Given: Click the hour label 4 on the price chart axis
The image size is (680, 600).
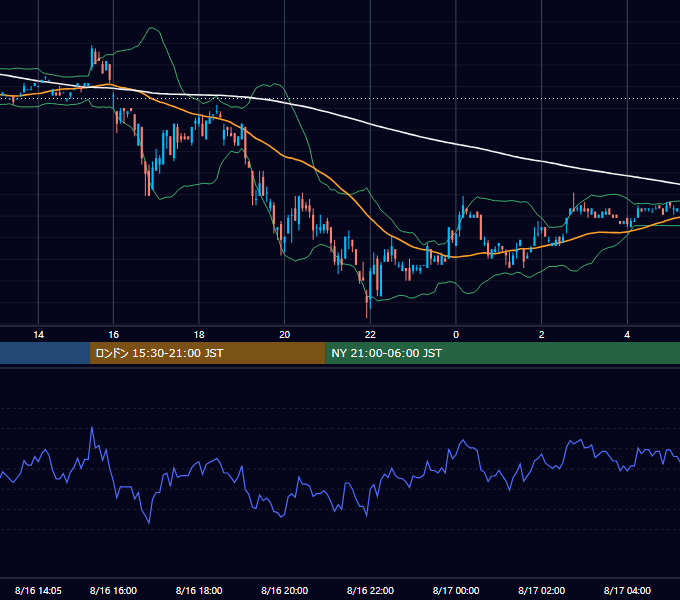Looking at the screenshot, I should [x=627, y=335].
